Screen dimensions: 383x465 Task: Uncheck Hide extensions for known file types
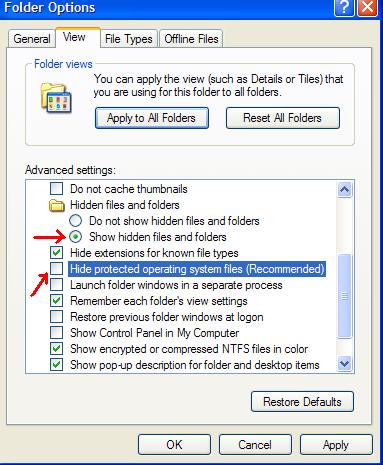point(56,253)
